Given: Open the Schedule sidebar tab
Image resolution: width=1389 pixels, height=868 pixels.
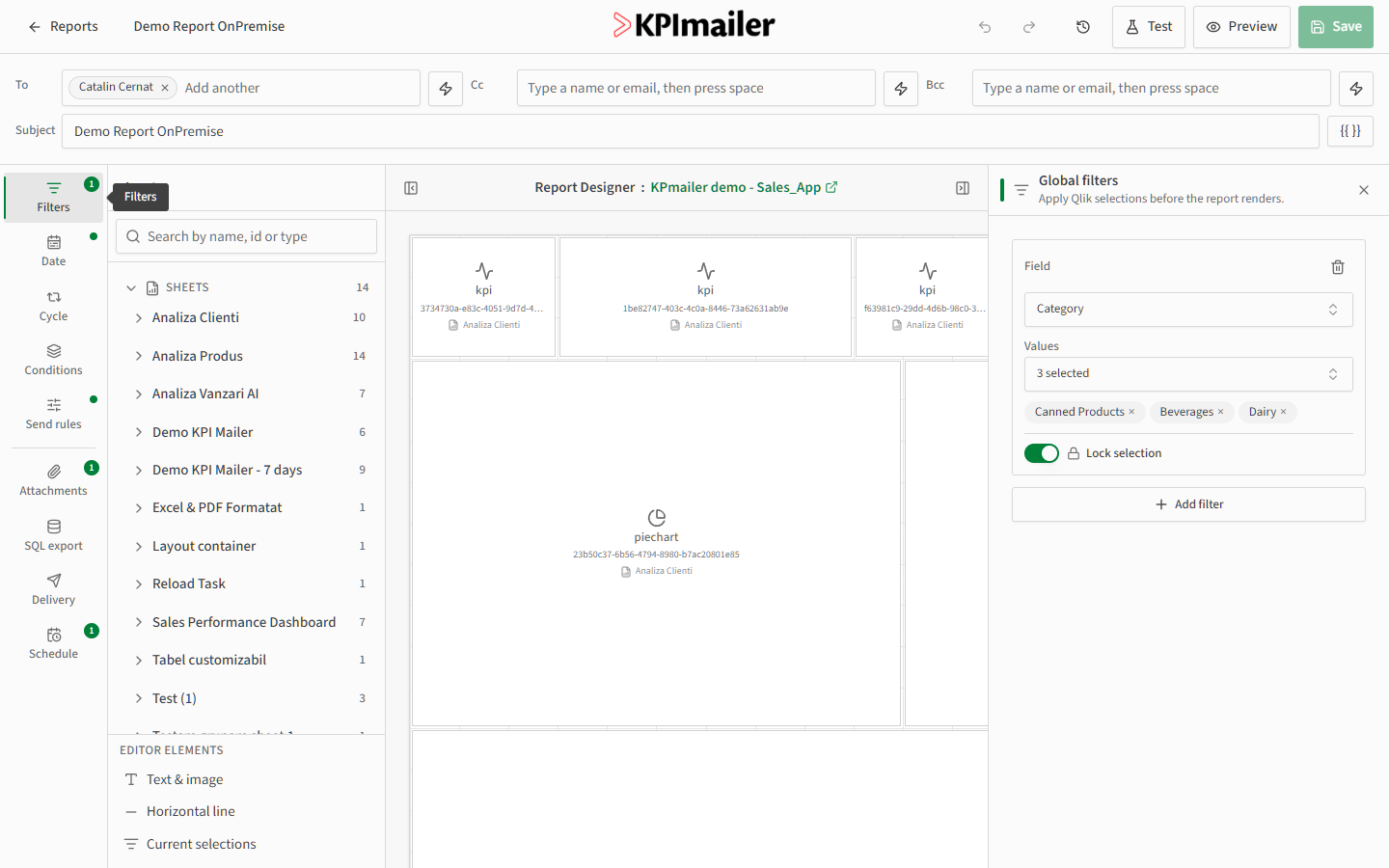Looking at the screenshot, I should tap(54, 643).
